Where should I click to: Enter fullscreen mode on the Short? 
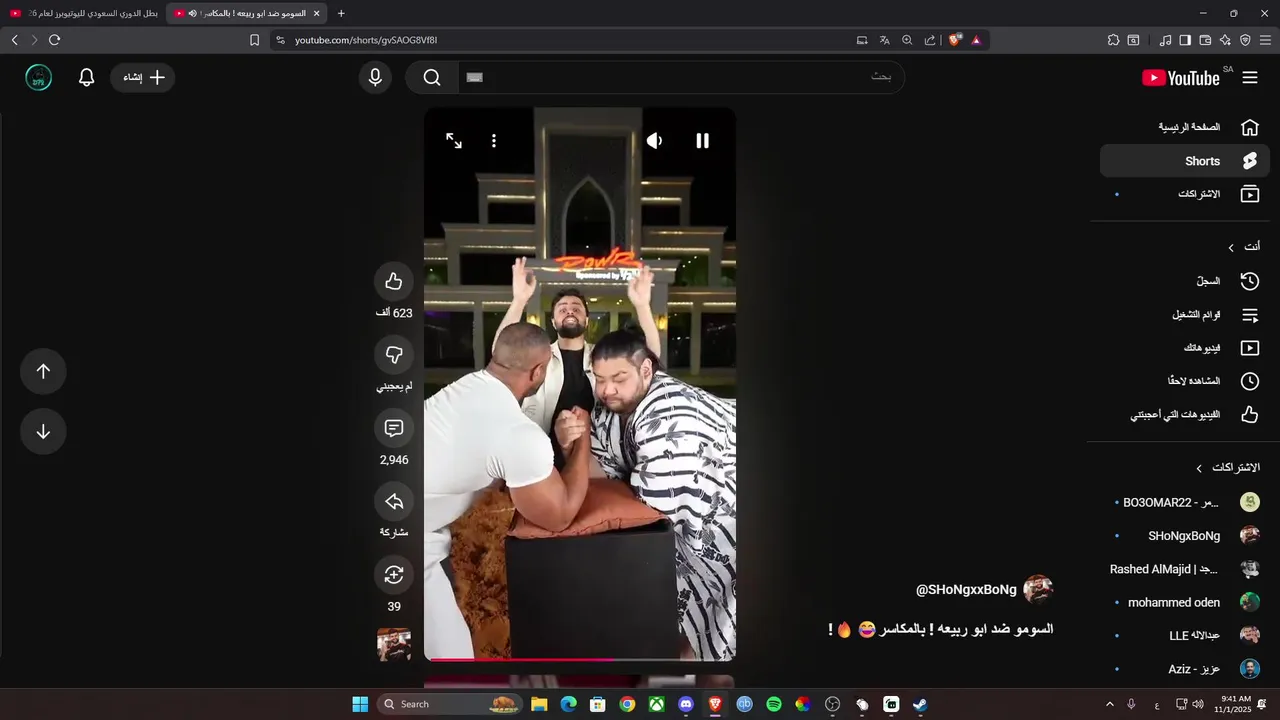(x=454, y=141)
